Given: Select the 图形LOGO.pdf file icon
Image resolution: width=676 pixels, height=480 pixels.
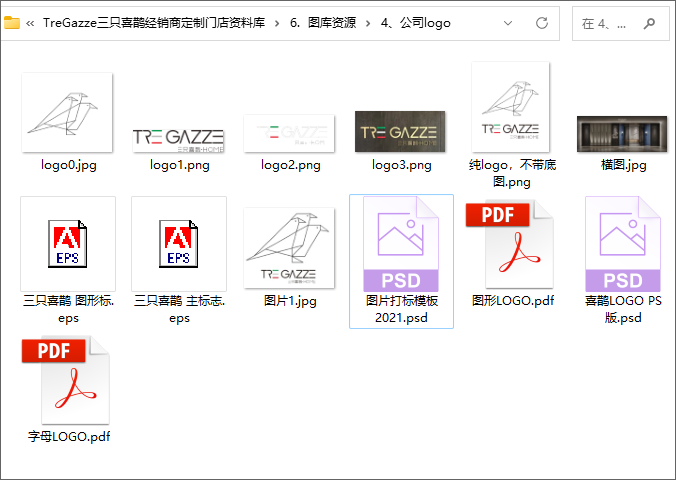Looking at the screenshot, I should tap(510, 244).
